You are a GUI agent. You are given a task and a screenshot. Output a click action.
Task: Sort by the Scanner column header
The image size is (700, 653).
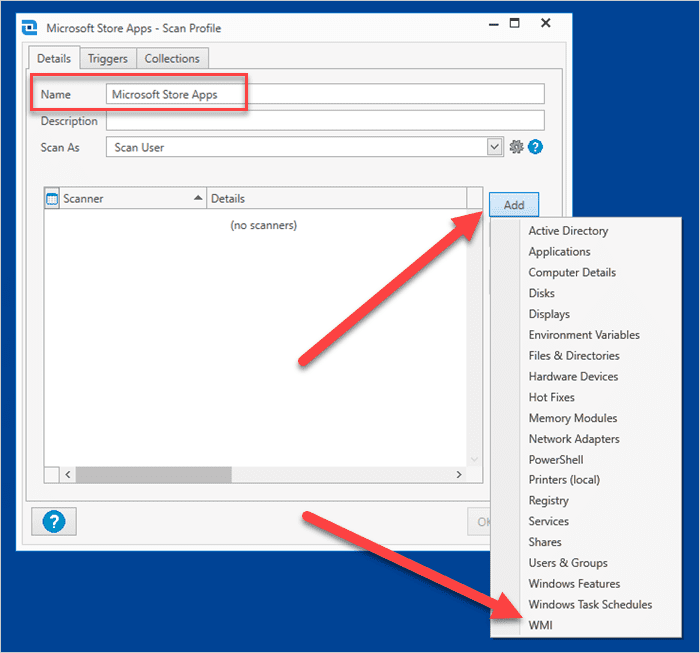point(132,199)
